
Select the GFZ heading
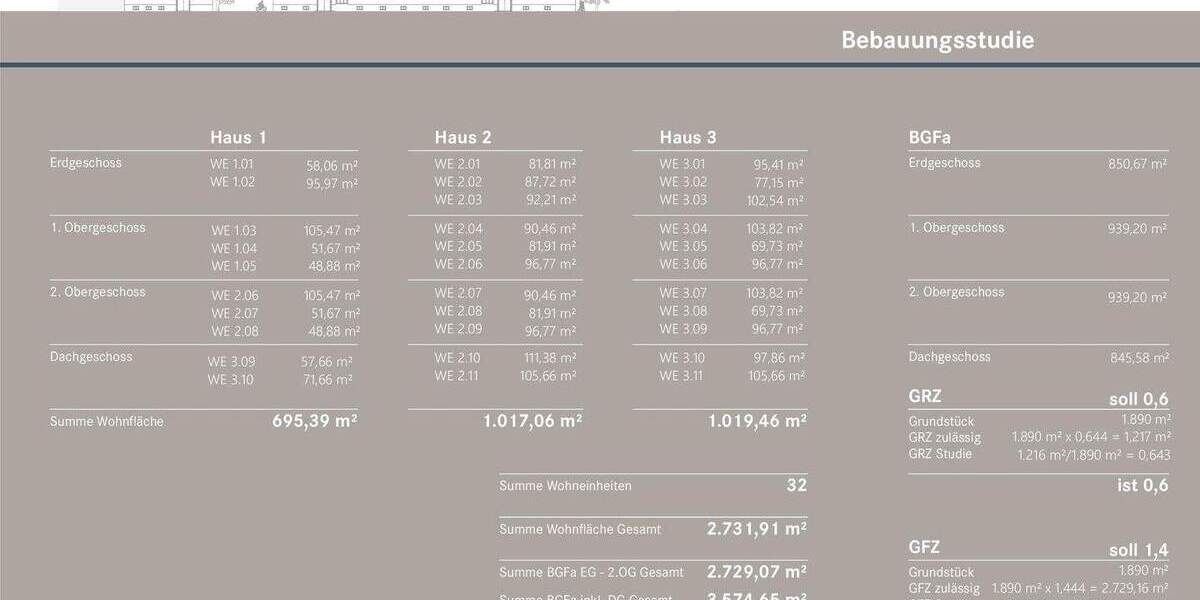(x=924, y=548)
